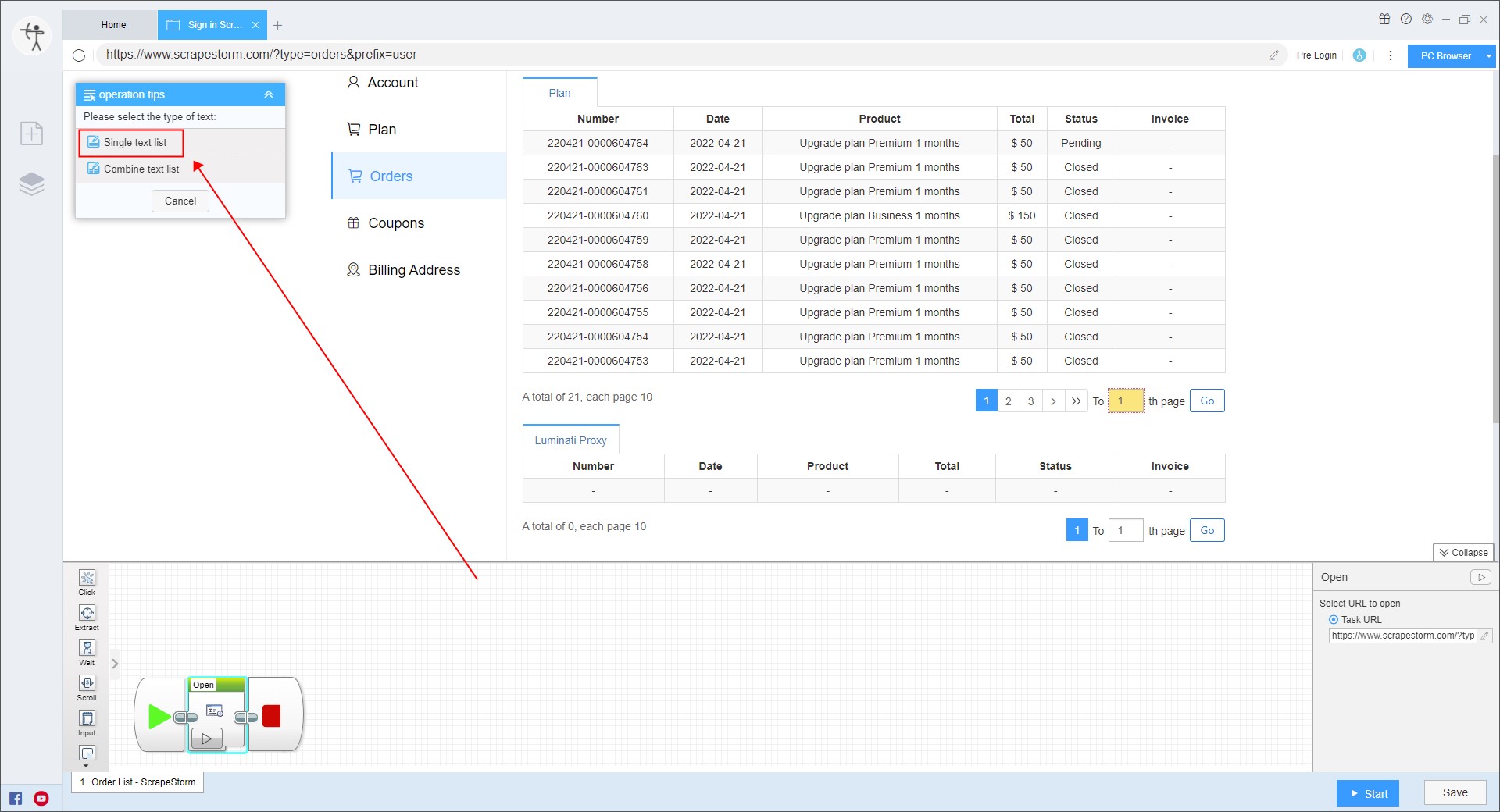Click the blue cookie/water drop icon
This screenshot has height=812, width=1500.
click(1359, 55)
